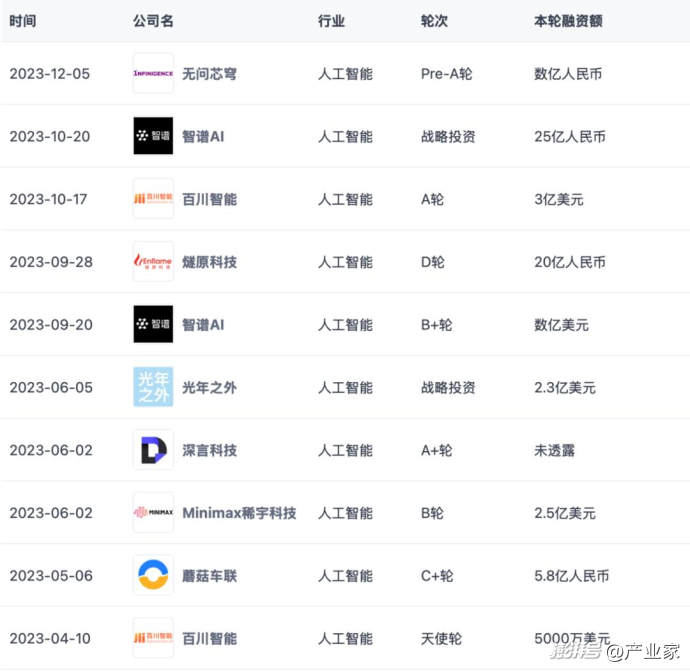Click the 光年之外 blue logo
The width and height of the screenshot is (690, 672).
pos(153,387)
